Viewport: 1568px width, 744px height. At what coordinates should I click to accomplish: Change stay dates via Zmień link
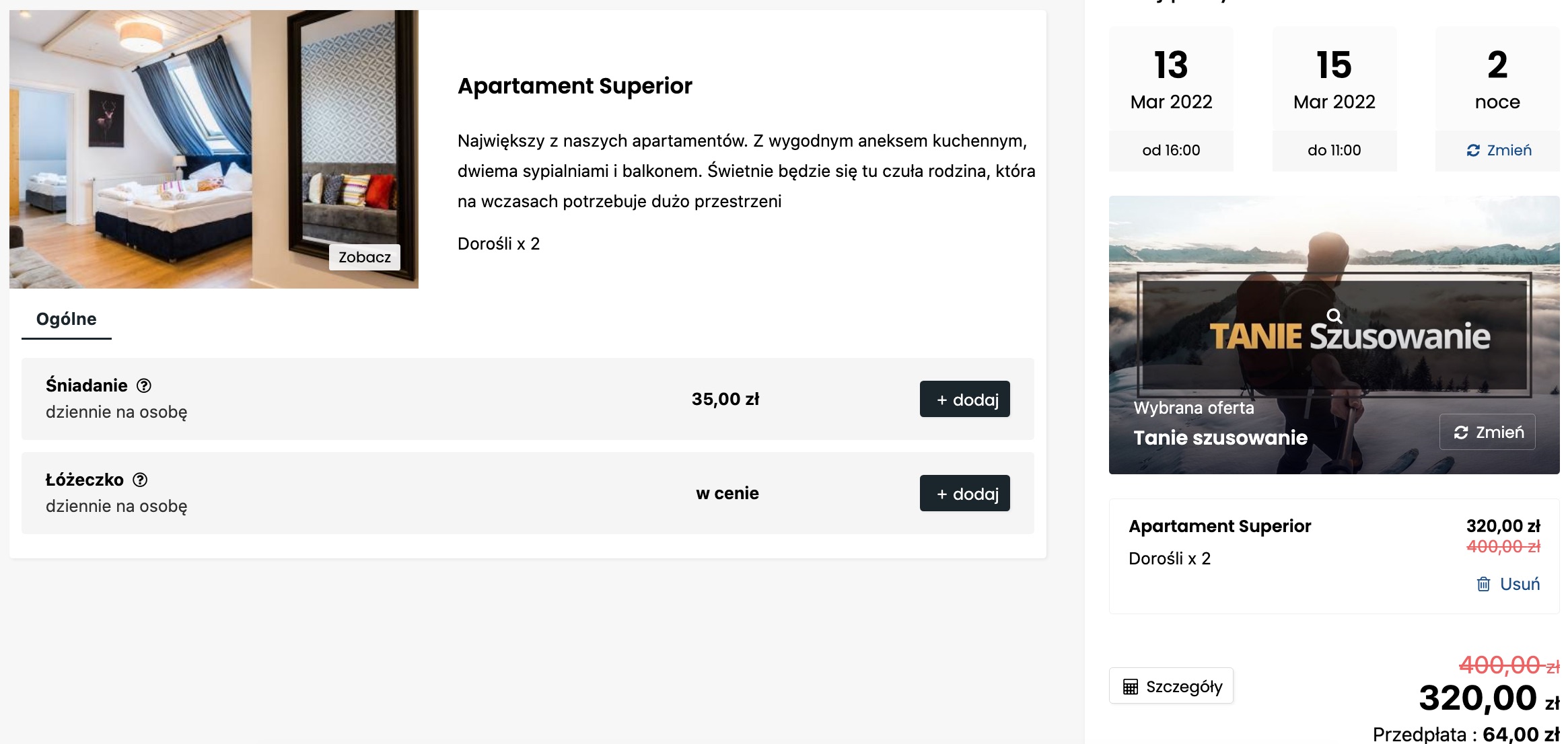1498,150
